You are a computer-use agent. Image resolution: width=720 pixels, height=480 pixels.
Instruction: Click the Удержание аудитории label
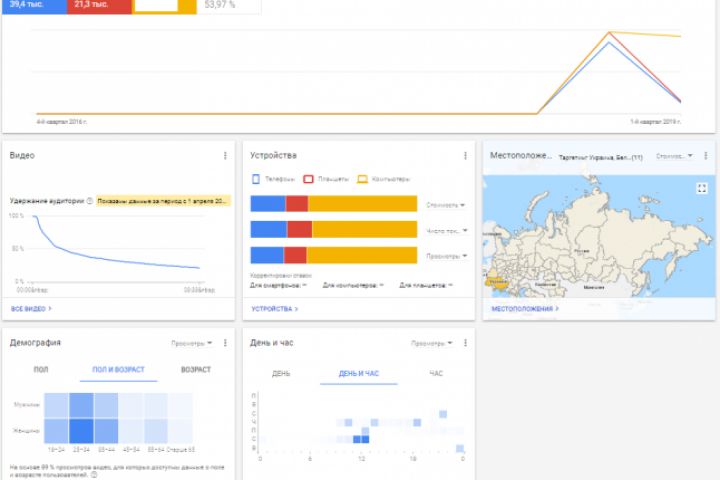(x=47, y=201)
